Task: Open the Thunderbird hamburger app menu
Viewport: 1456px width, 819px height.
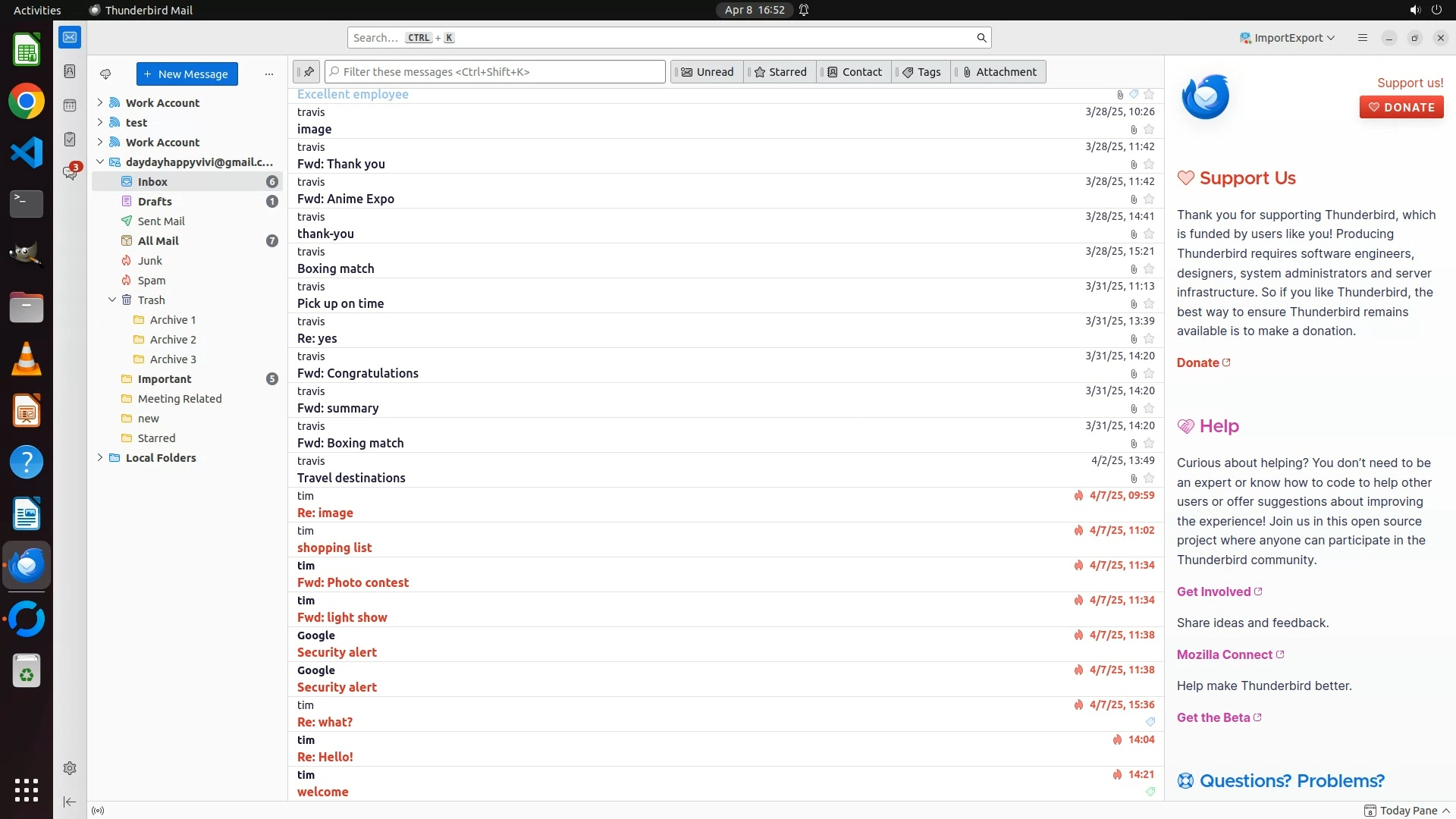Action: coord(1363,38)
